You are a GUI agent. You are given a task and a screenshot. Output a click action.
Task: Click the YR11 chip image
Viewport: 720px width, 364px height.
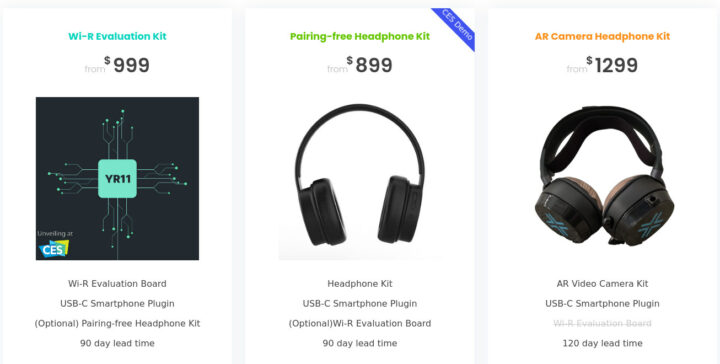pyautogui.click(x=117, y=178)
